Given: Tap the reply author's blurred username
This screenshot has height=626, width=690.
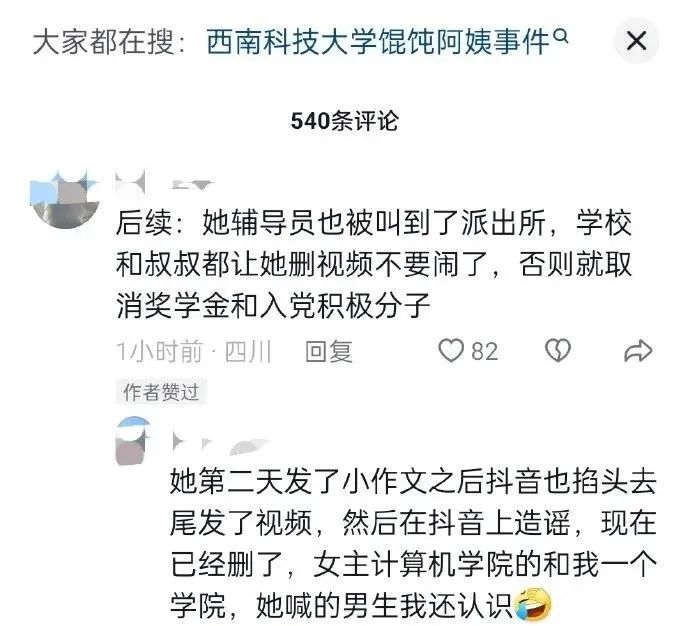Looking at the screenshot, I should click(220, 443).
